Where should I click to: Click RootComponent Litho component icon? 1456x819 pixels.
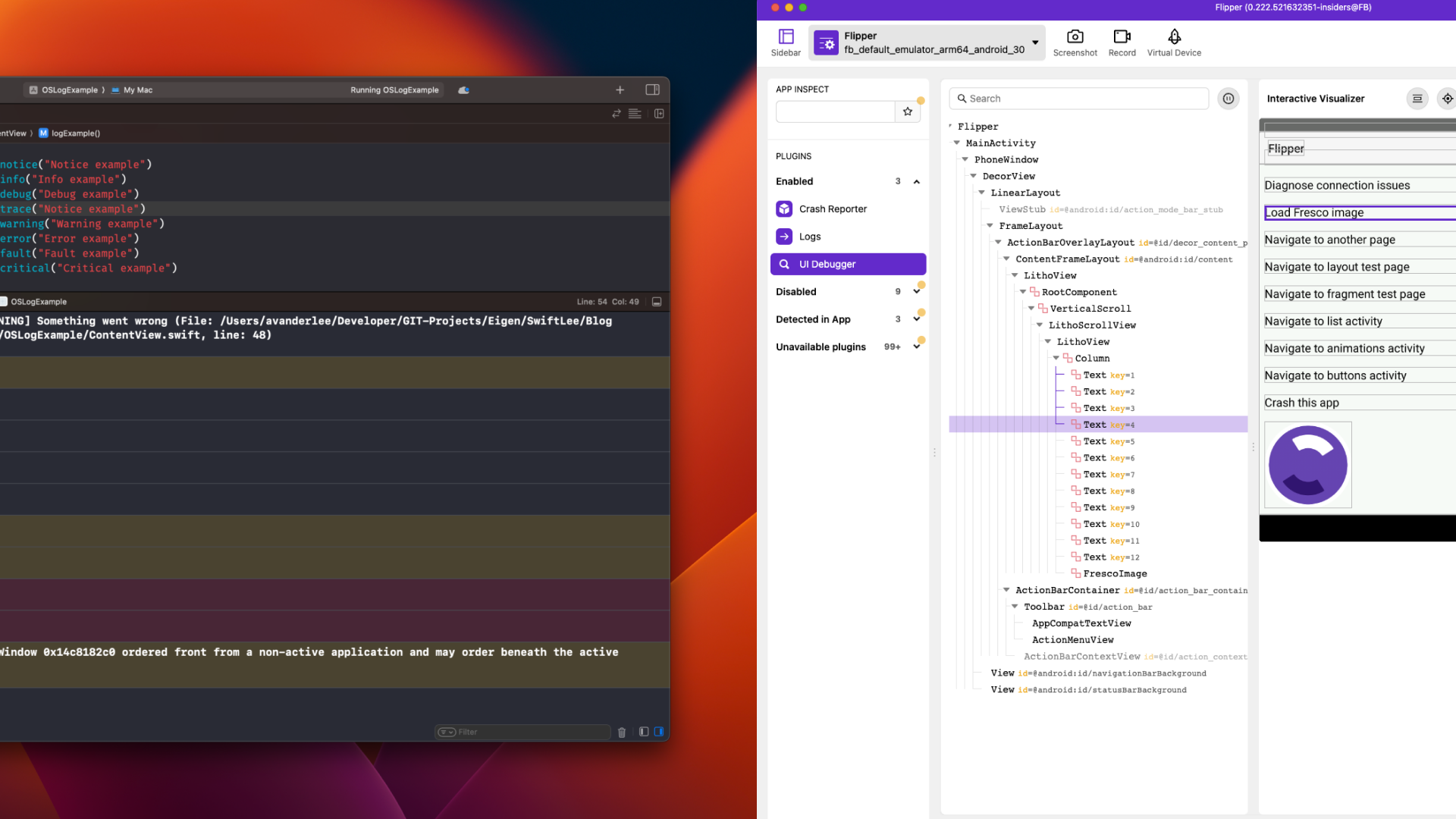[x=1034, y=292]
